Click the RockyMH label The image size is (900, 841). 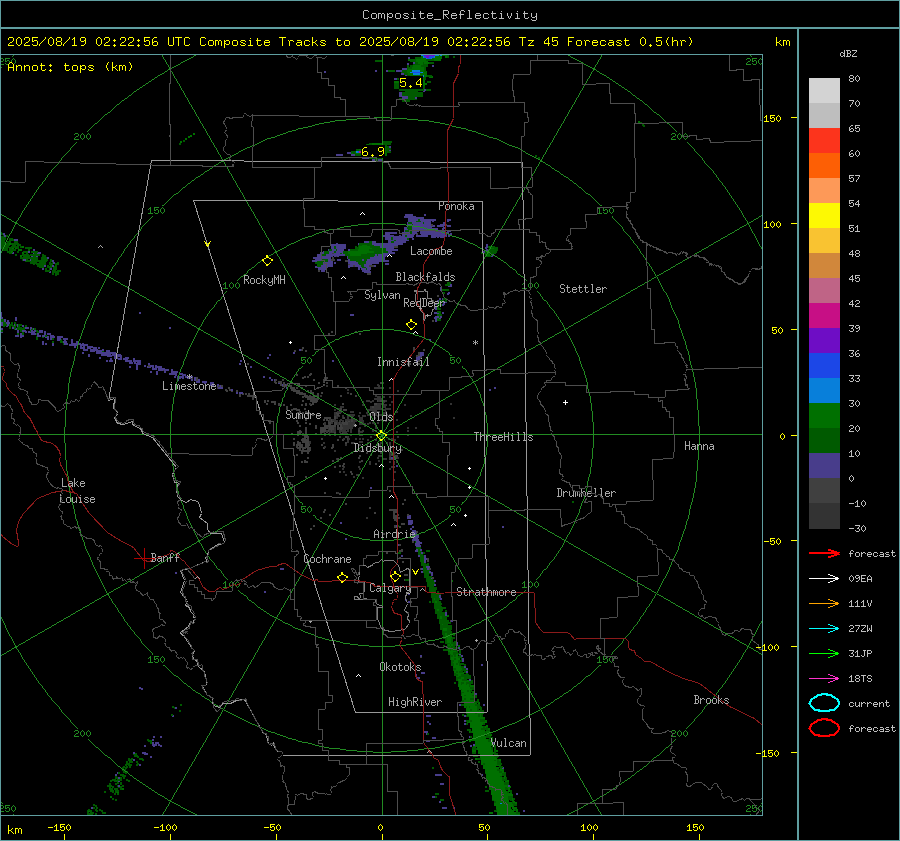click(x=264, y=280)
